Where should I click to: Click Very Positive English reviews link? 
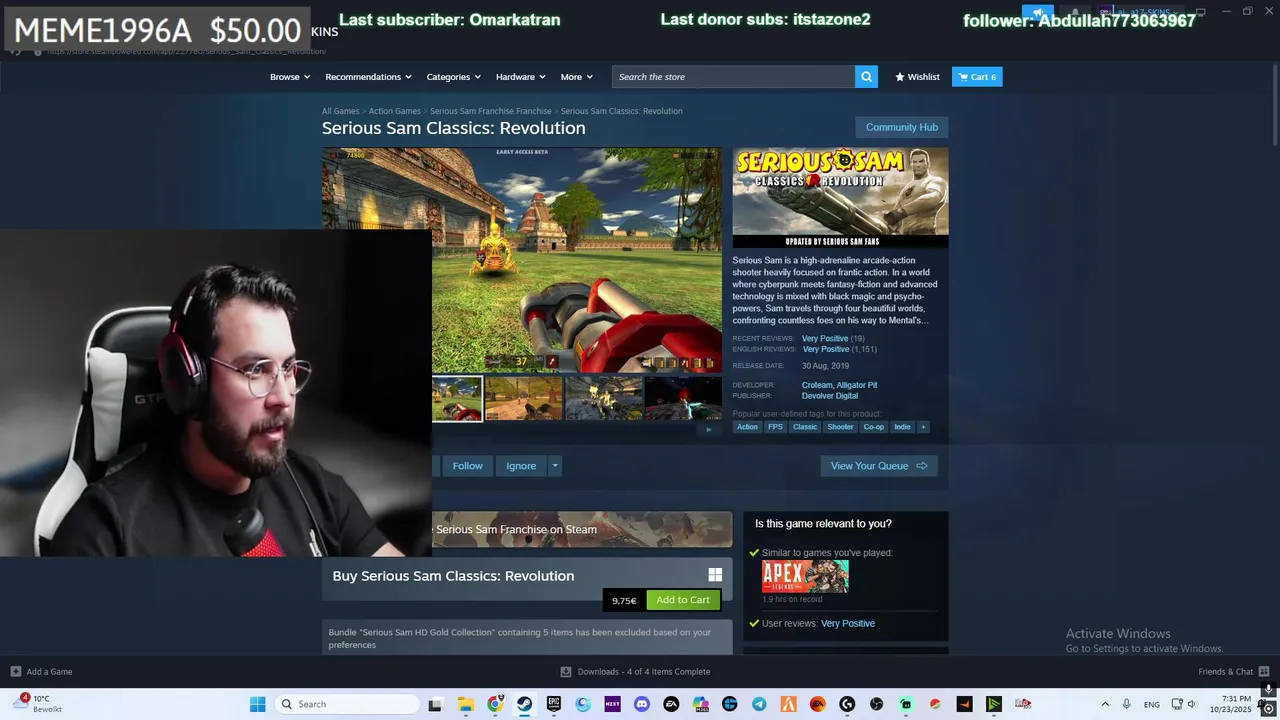pos(826,349)
